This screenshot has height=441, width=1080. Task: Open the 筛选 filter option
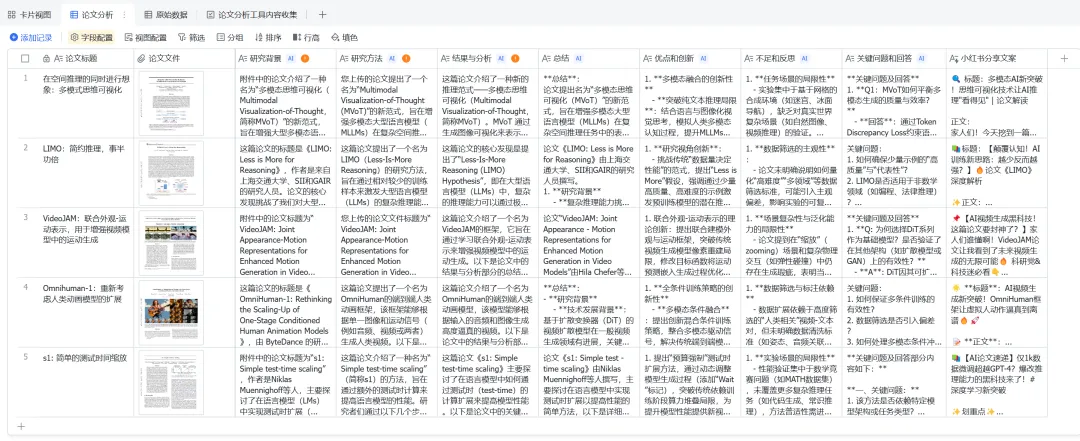[191, 37]
